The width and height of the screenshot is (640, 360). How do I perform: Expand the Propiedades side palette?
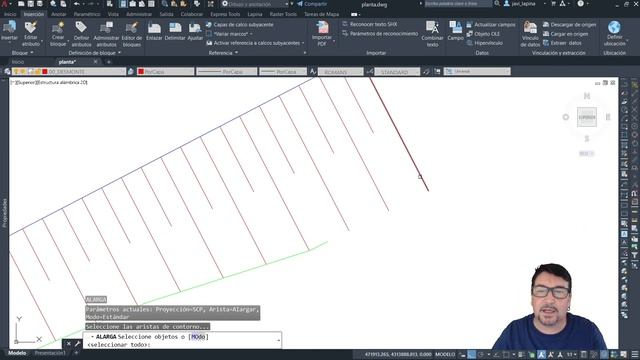coord(4,212)
